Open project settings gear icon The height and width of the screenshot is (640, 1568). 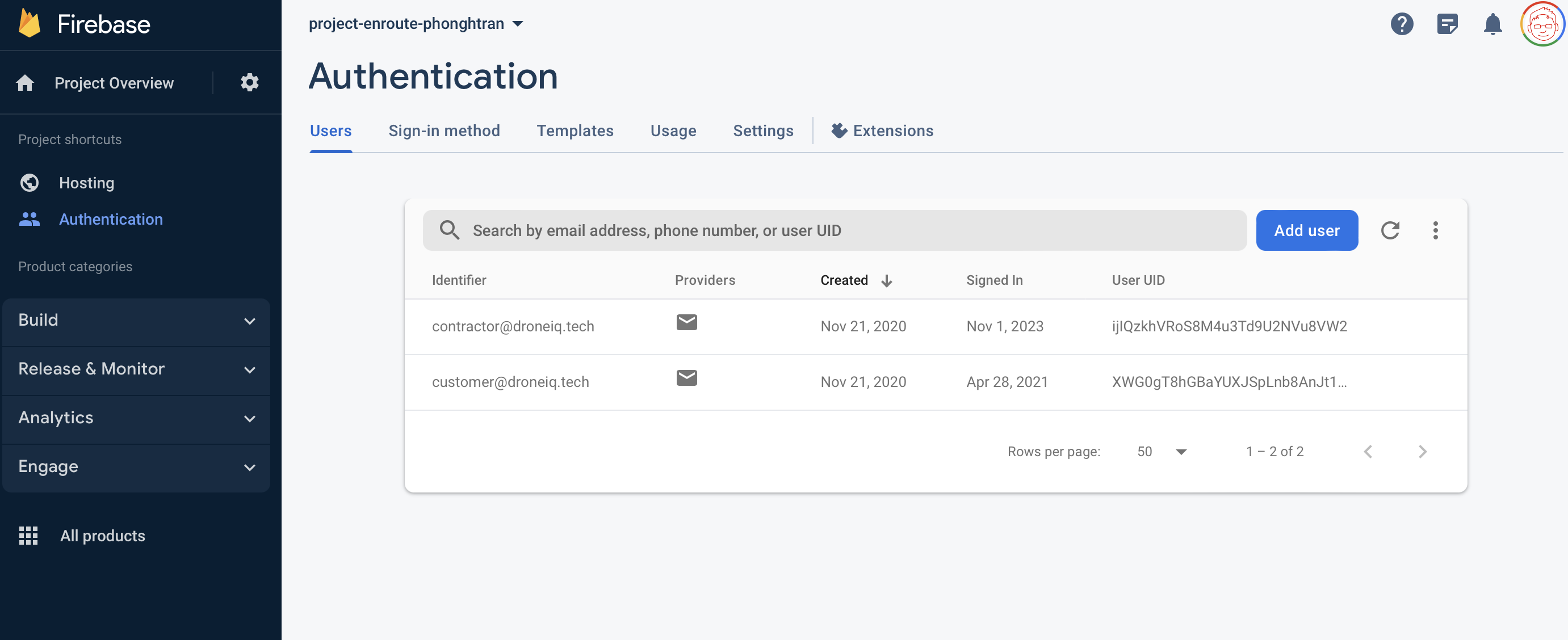point(250,83)
